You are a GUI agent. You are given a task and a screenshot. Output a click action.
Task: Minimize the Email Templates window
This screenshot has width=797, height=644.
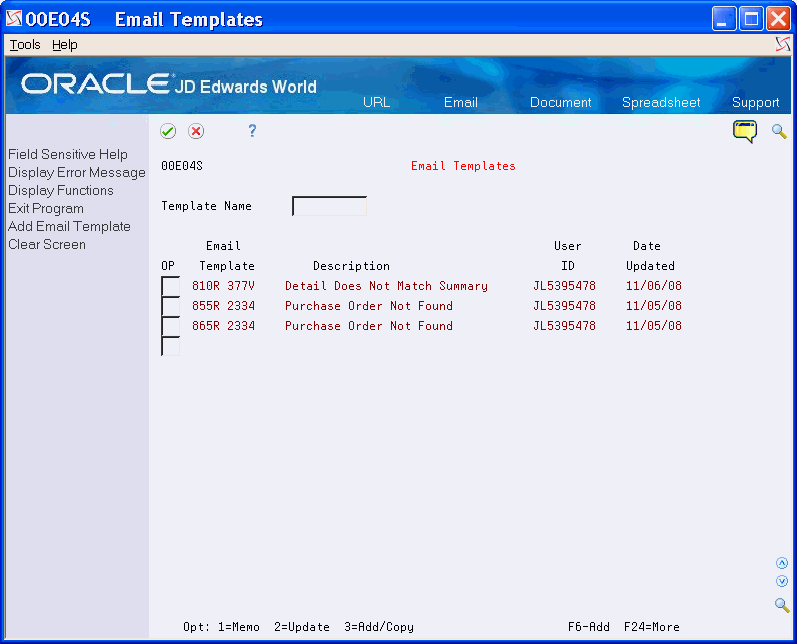[x=724, y=19]
